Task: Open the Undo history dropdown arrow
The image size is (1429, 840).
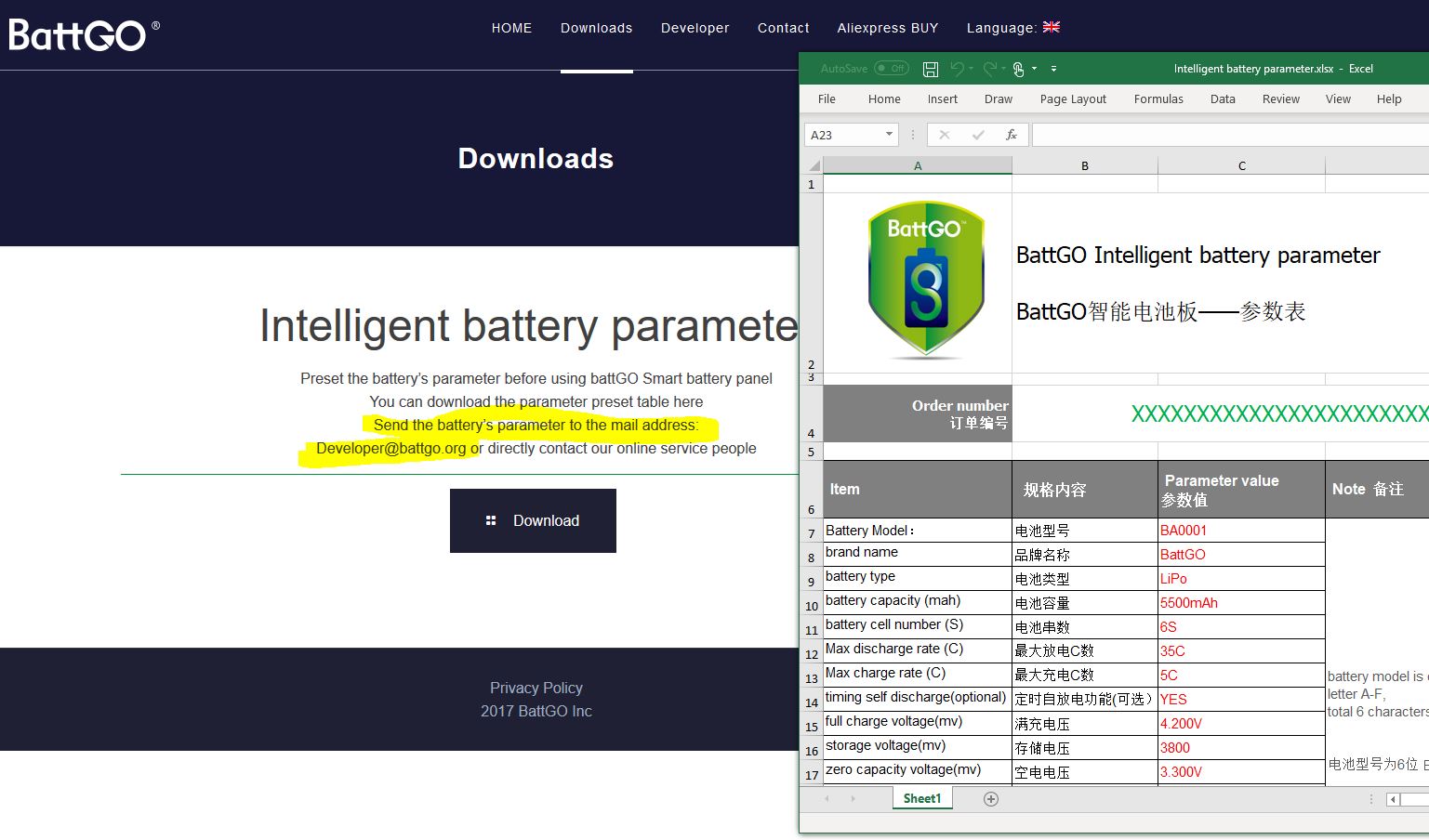Action: [971, 69]
